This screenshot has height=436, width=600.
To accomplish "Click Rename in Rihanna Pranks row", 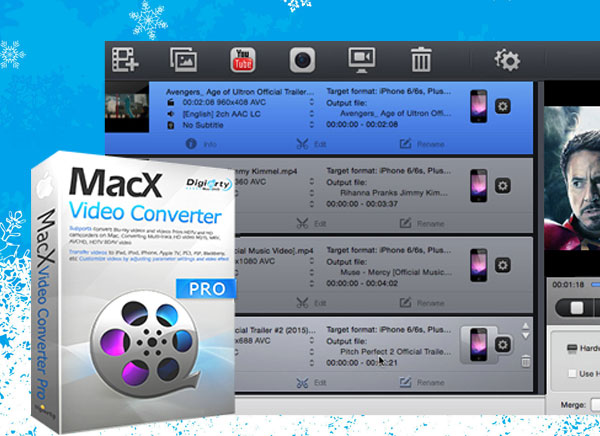I will [x=422, y=223].
